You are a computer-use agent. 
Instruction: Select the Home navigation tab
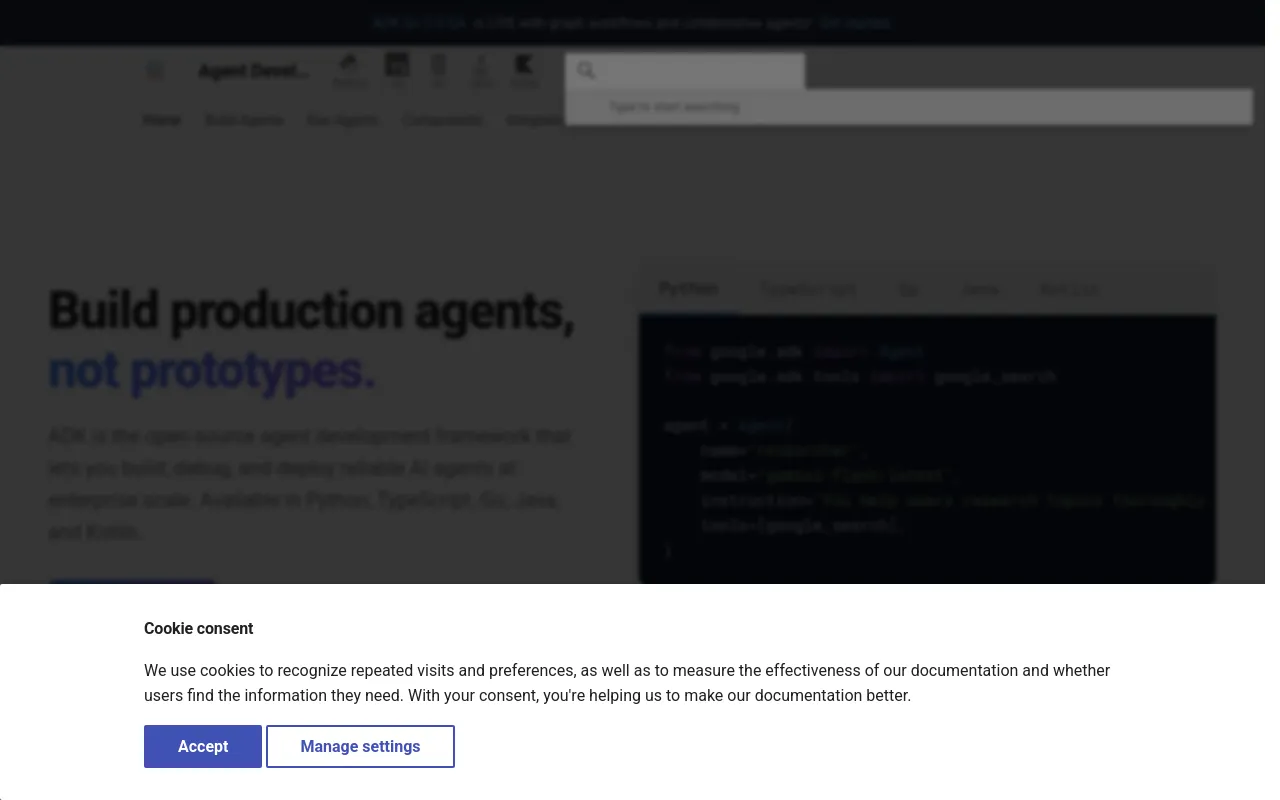(162, 120)
